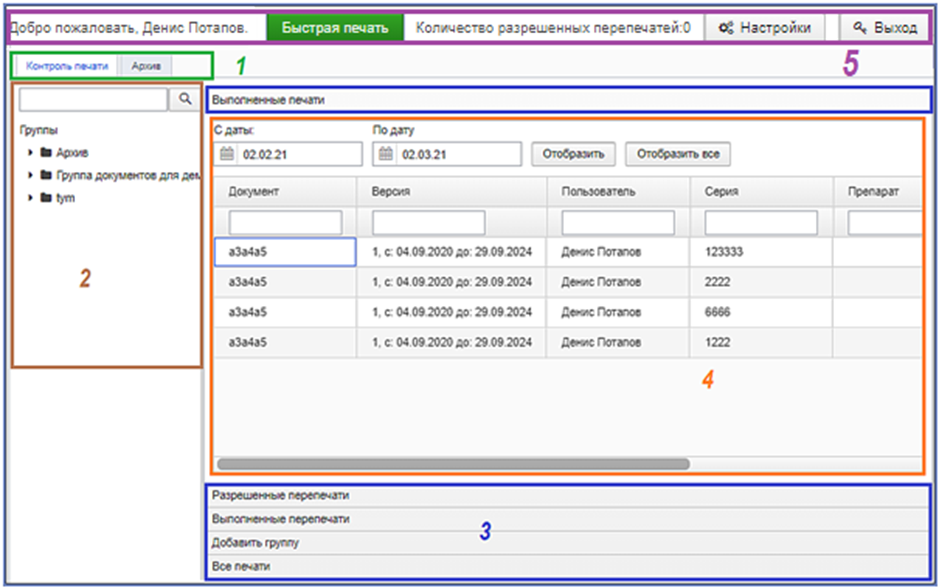Click a3a4a5 document cell in the 1222 row
Viewport: 939px width, 588px height.
click(285, 343)
